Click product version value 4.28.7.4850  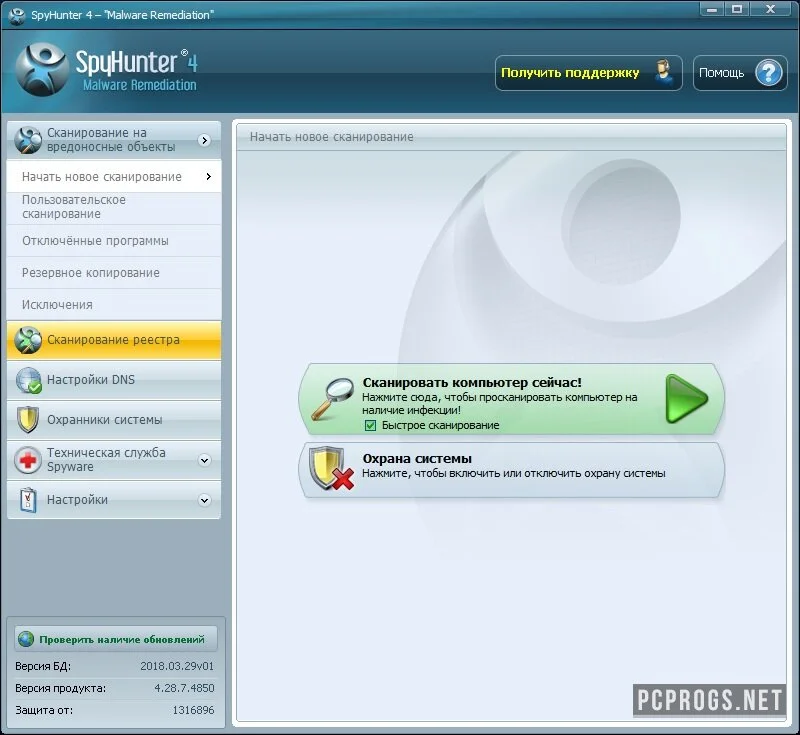coord(184,688)
